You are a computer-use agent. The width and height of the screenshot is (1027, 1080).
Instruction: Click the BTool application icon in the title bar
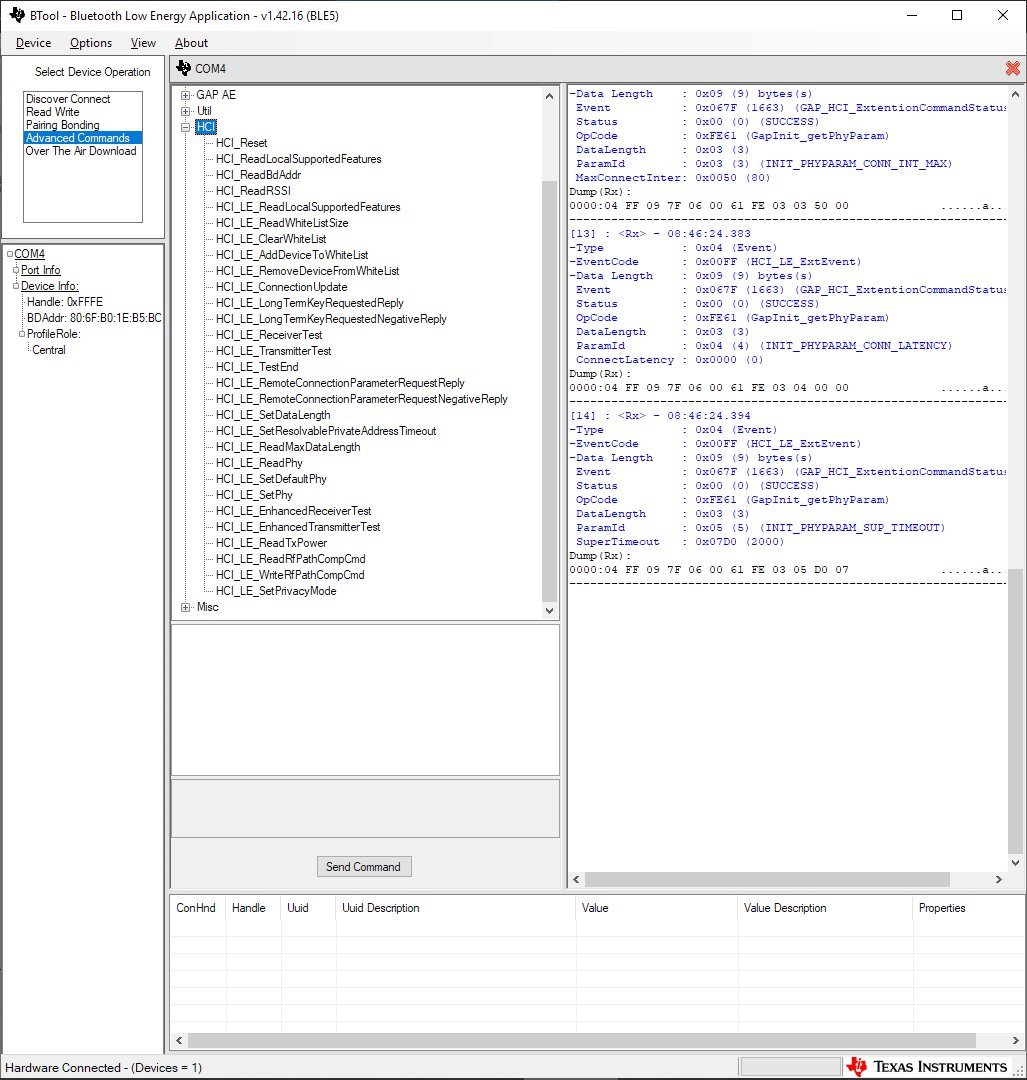(15, 14)
